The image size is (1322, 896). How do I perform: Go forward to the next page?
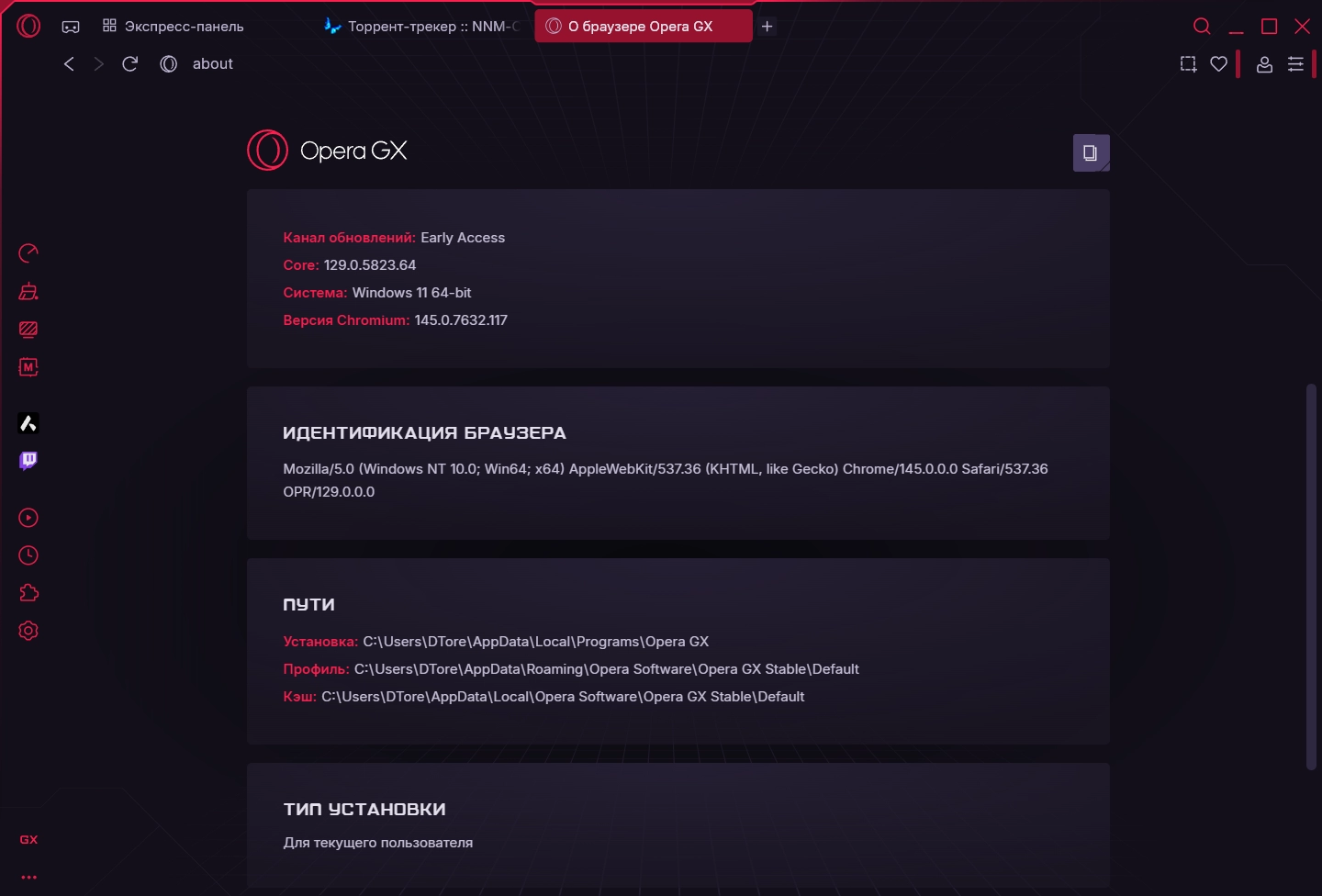[99, 63]
